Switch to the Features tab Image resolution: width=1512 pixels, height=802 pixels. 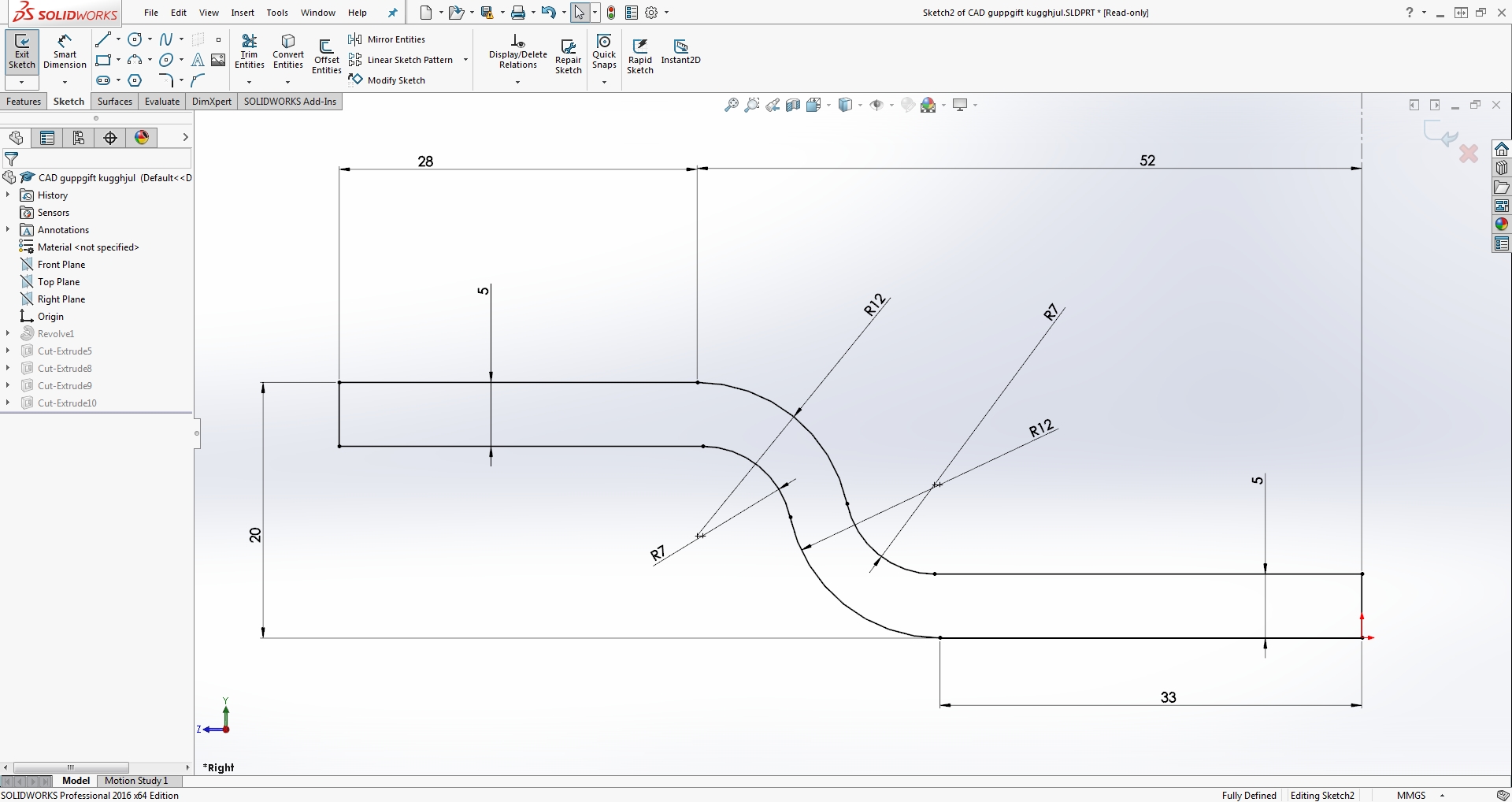click(24, 102)
